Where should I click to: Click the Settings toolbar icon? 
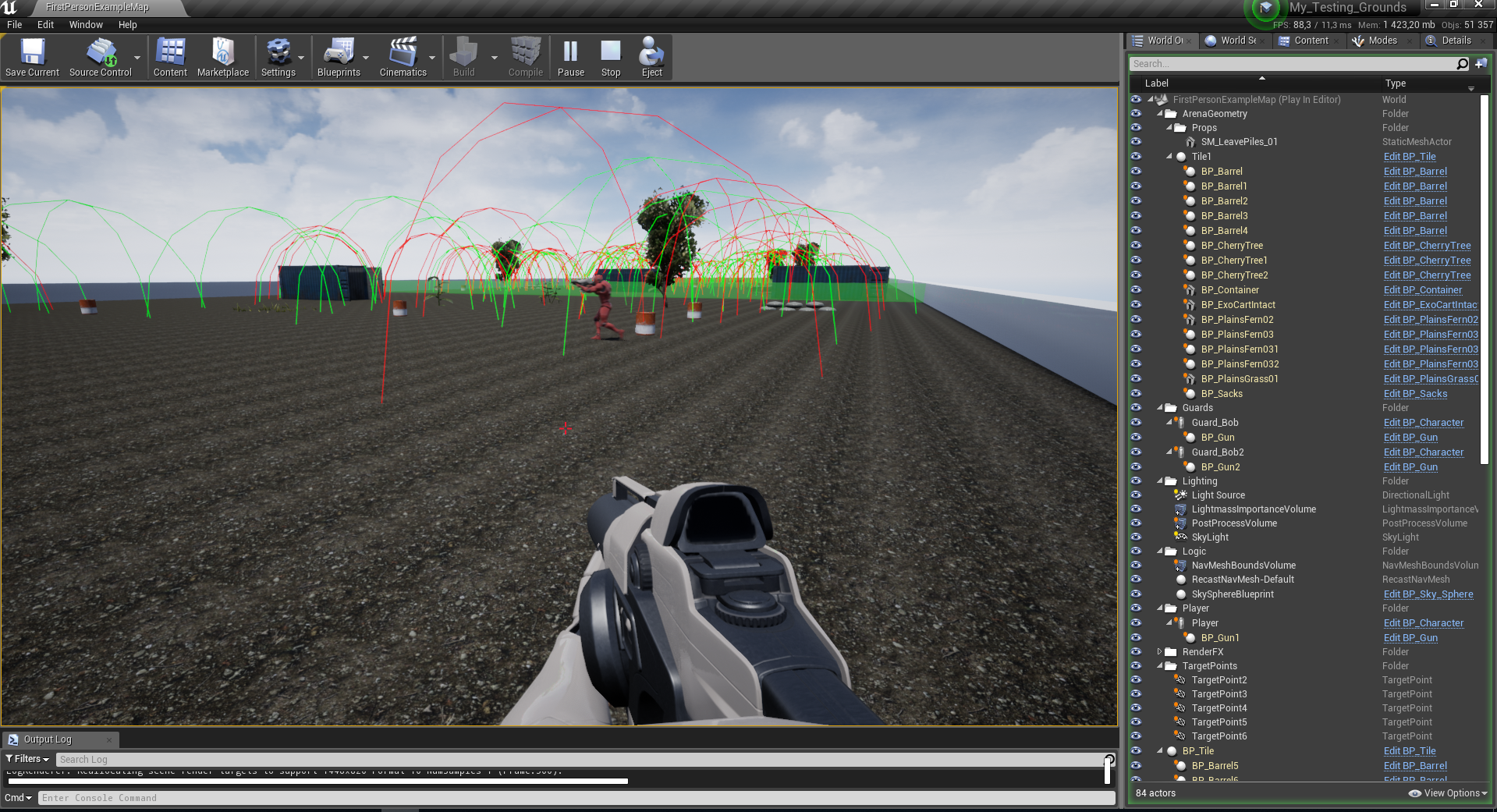point(278,58)
